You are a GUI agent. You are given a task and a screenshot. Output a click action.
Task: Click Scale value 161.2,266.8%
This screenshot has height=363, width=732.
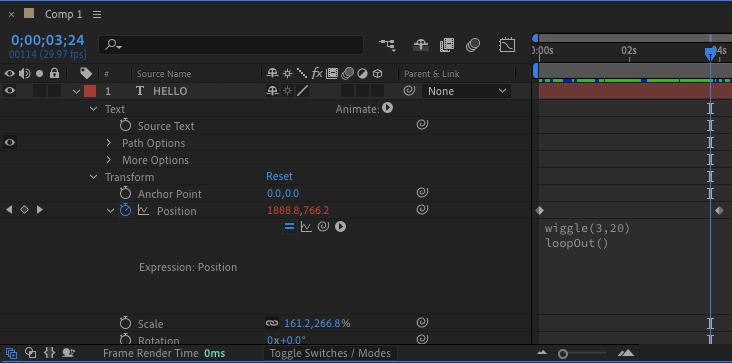click(x=317, y=323)
